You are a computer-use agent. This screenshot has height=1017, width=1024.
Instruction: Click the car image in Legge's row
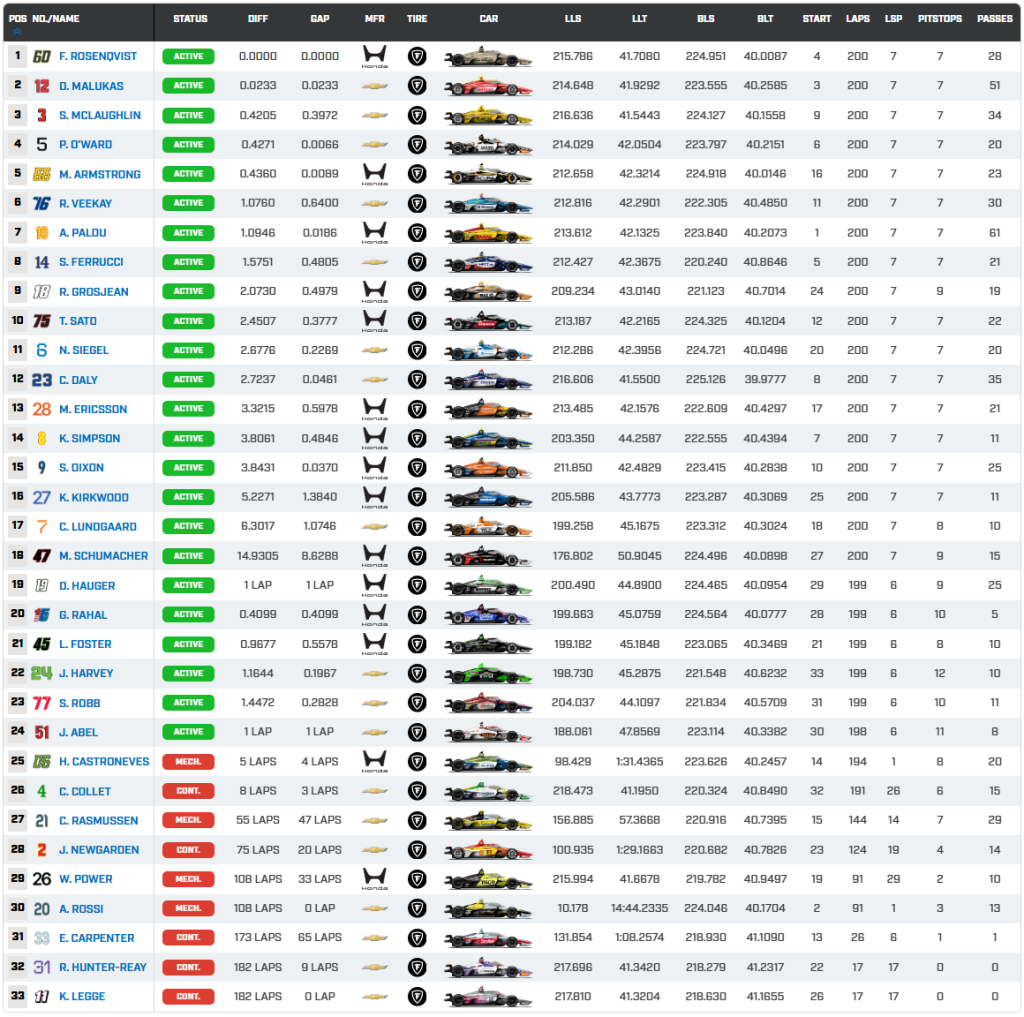point(488,996)
